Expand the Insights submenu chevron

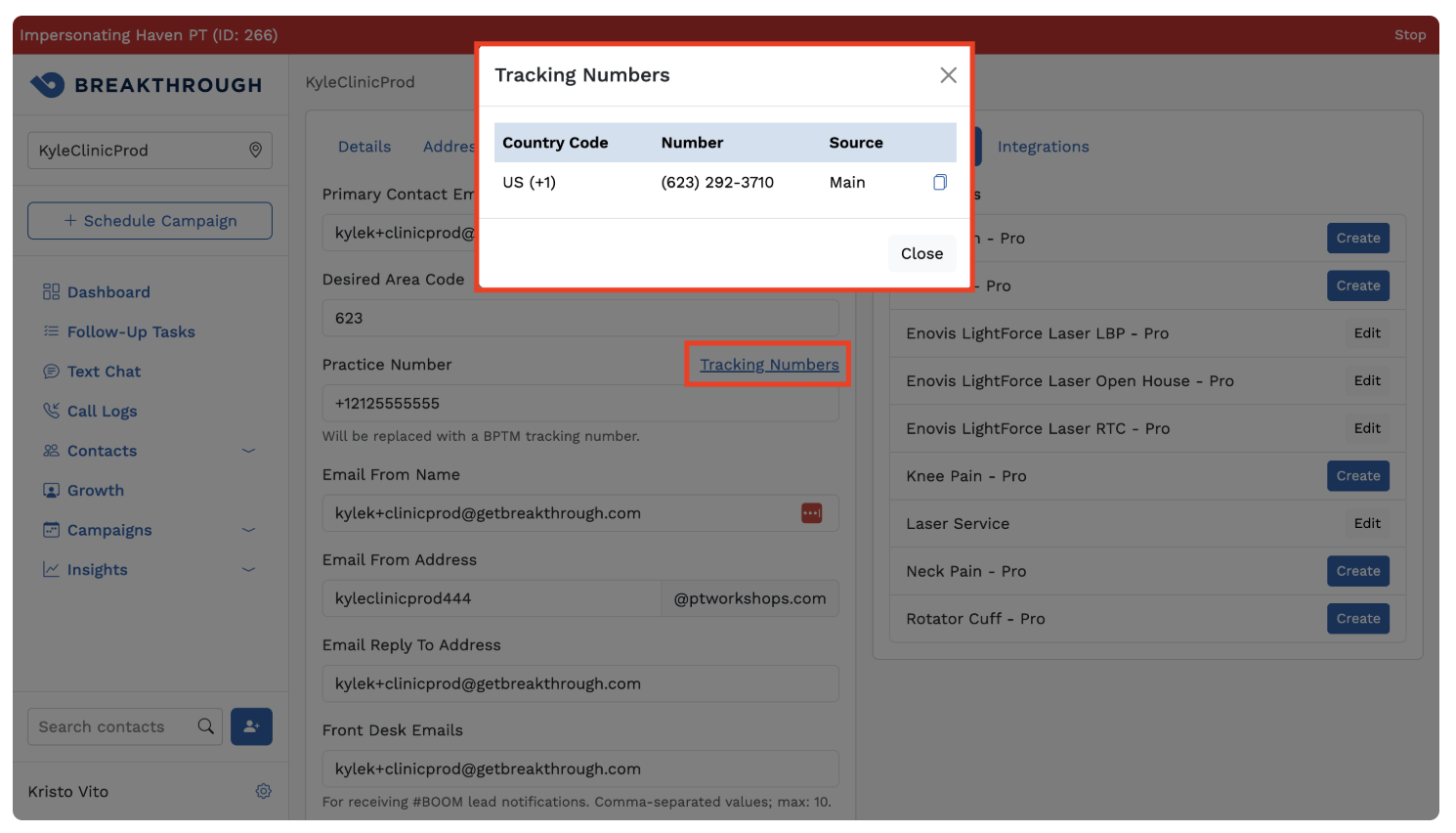click(248, 569)
